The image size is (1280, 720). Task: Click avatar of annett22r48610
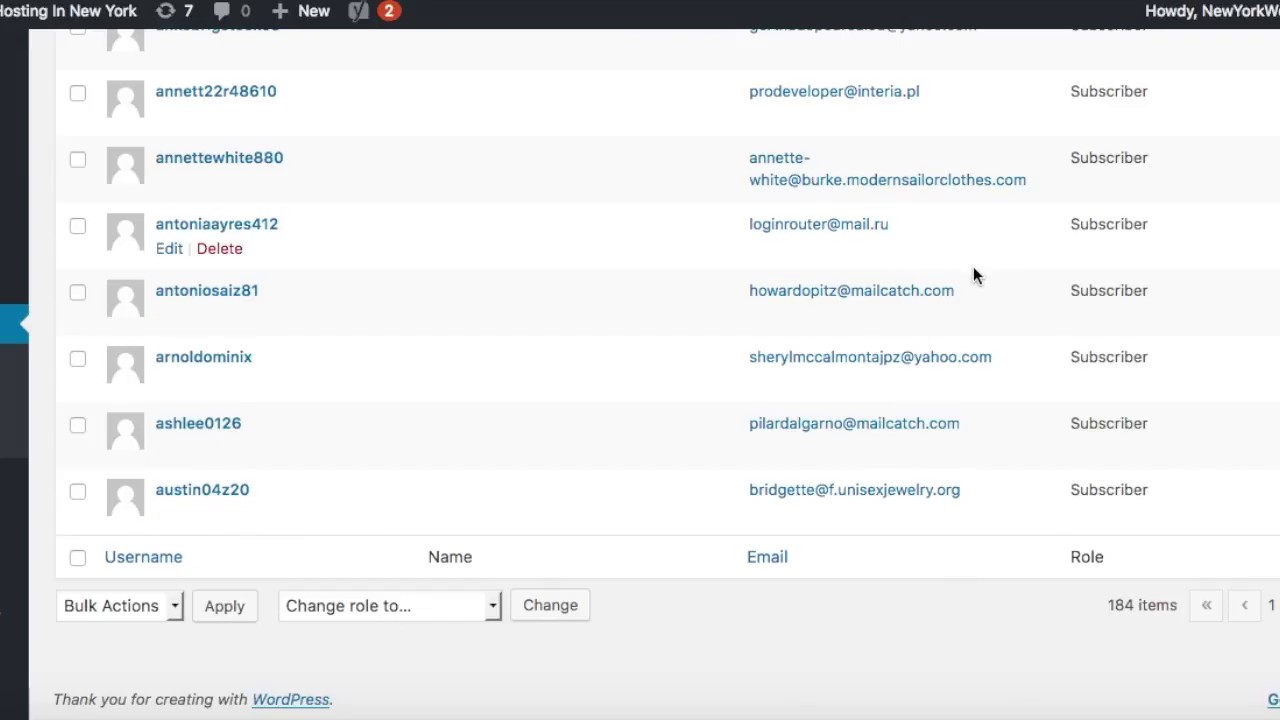click(125, 99)
